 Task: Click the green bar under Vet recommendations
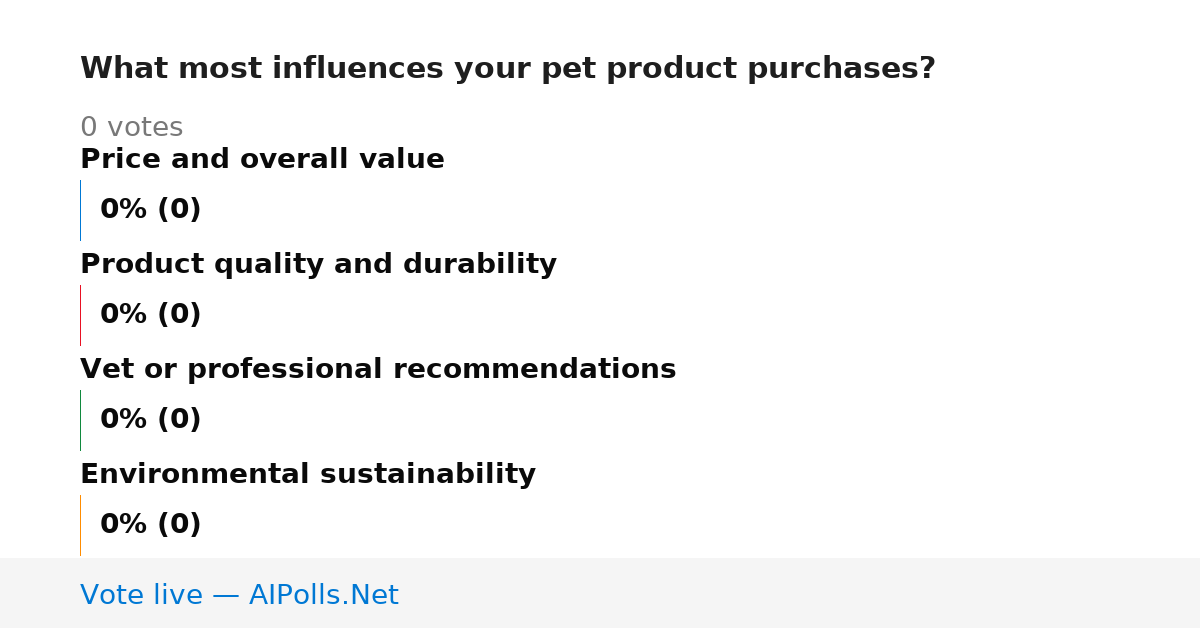tap(80, 420)
